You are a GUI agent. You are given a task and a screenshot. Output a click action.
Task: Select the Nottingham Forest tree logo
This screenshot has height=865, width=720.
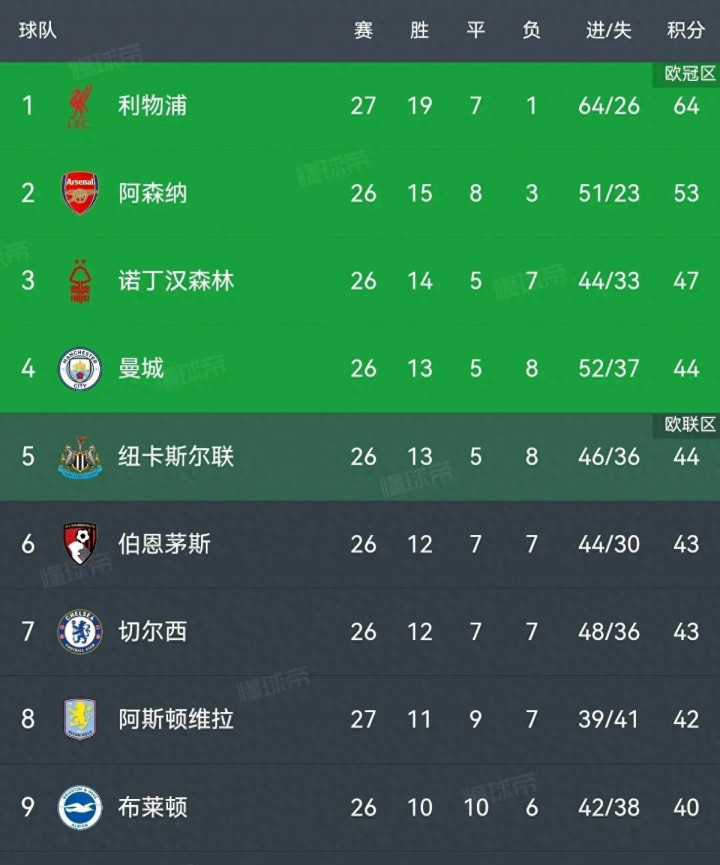click(x=79, y=281)
